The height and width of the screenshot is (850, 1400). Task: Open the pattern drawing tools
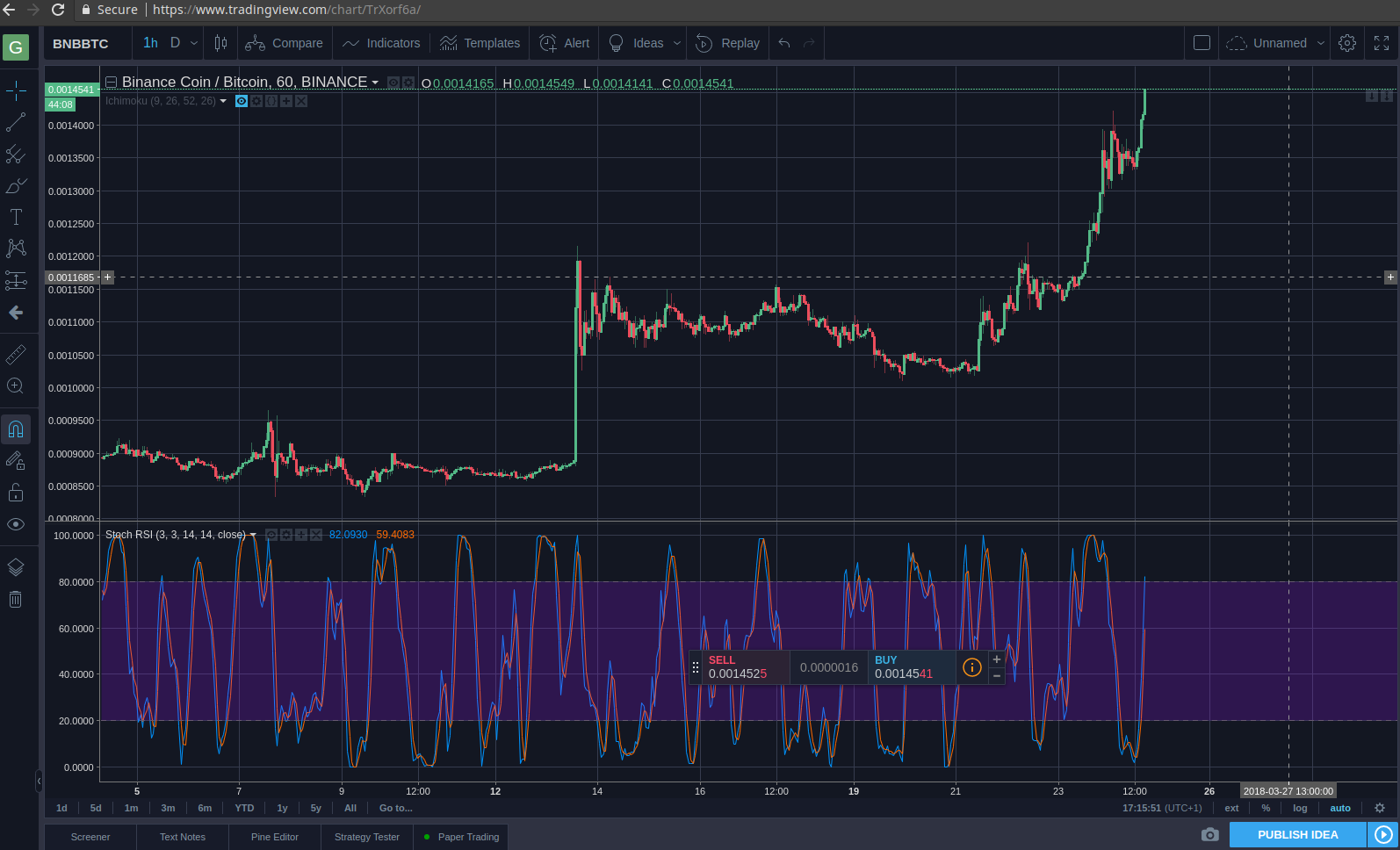[16, 249]
